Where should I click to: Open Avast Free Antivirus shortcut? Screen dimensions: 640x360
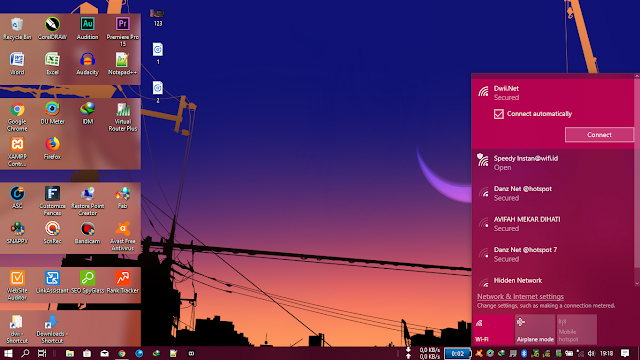[x=122, y=236]
